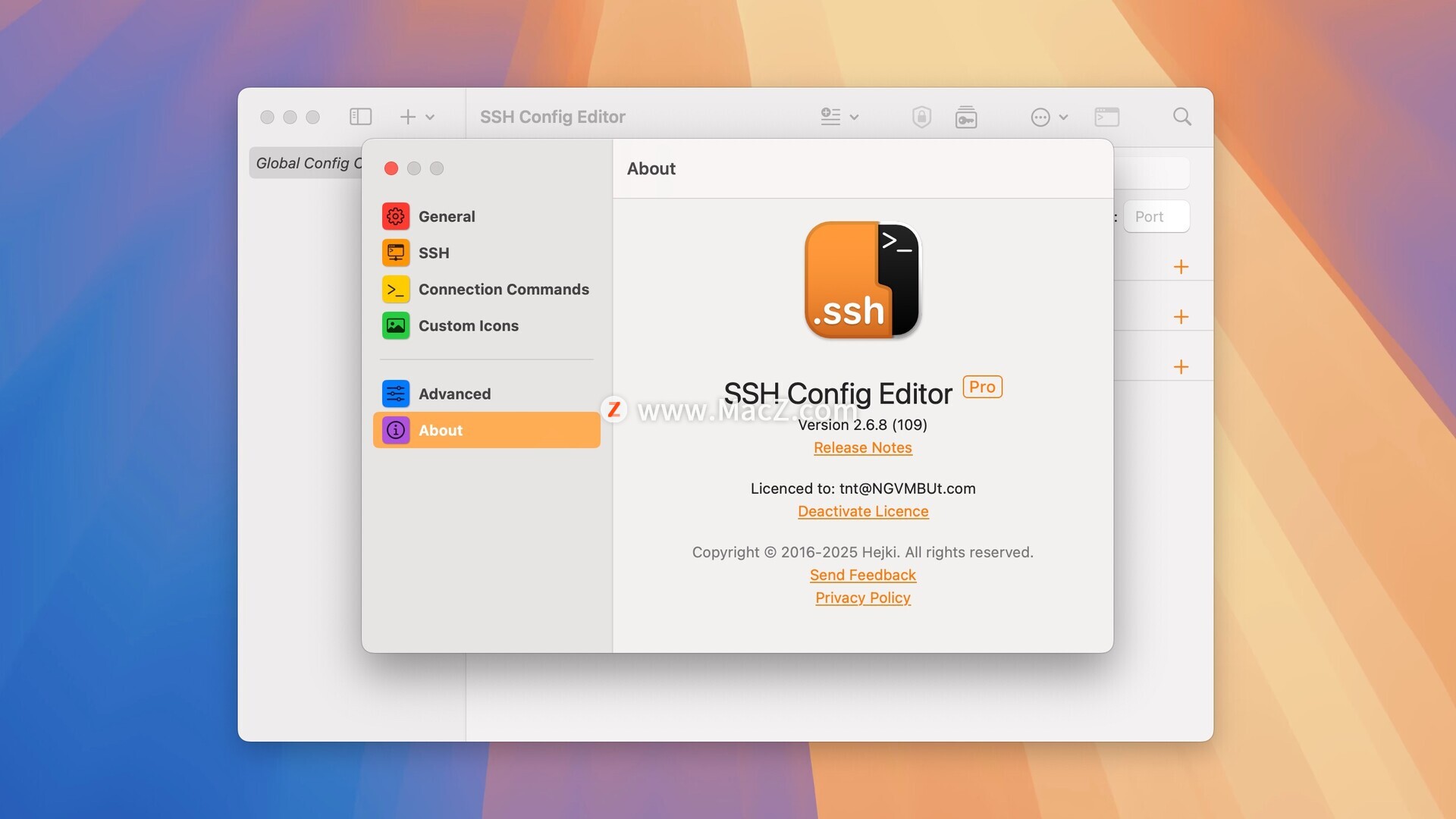Viewport: 1456px width, 819px height.
Task: Click the SSH Config Editor main window title
Action: [x=553, y=117]
